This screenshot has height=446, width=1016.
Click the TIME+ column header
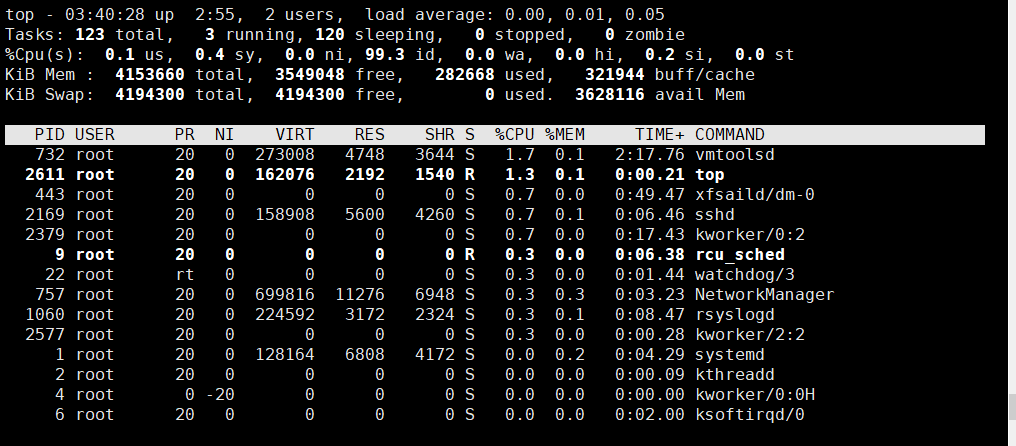coord(659,135)
